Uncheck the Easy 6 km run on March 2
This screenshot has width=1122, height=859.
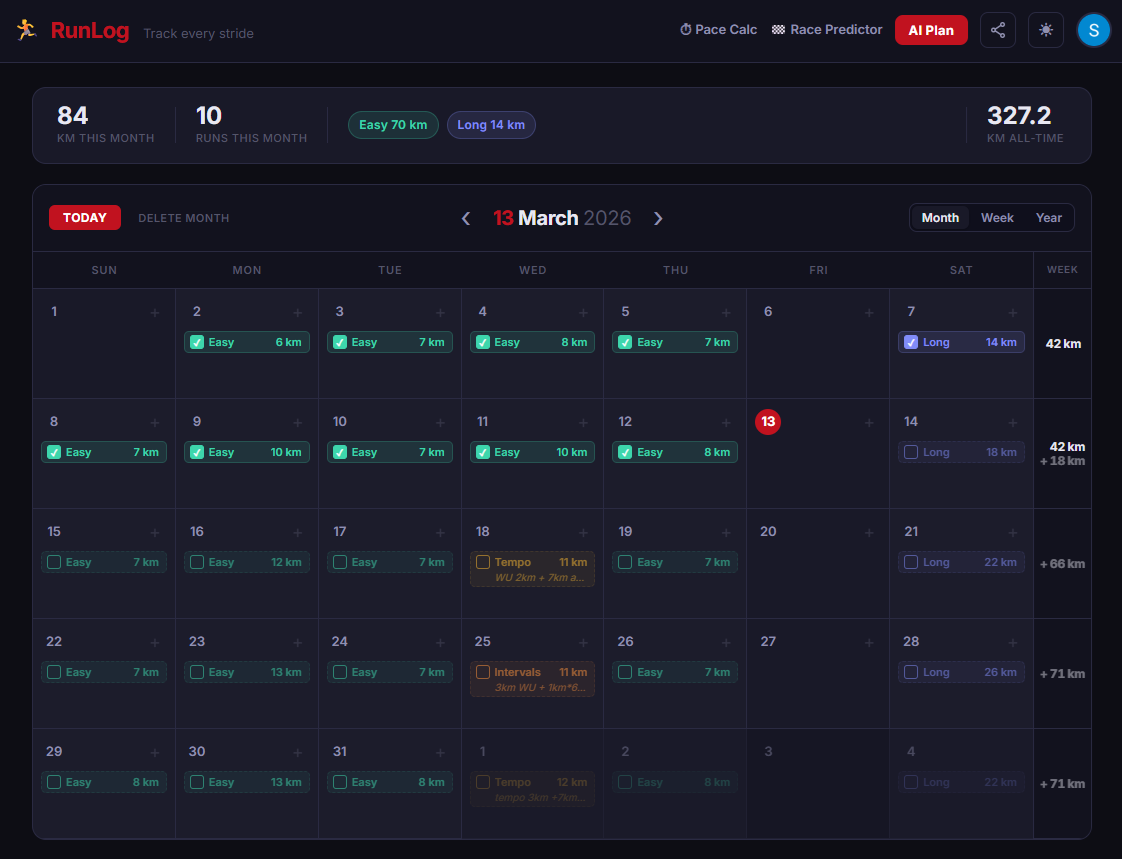tap(197, 342)
